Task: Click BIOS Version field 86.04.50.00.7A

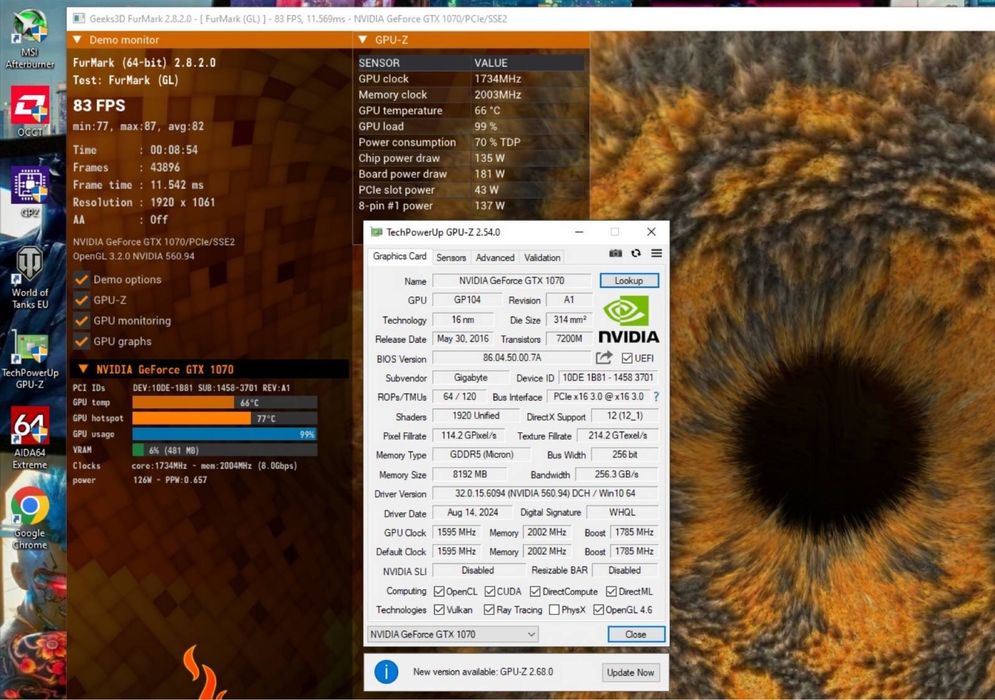Action: tap(511, 358)
